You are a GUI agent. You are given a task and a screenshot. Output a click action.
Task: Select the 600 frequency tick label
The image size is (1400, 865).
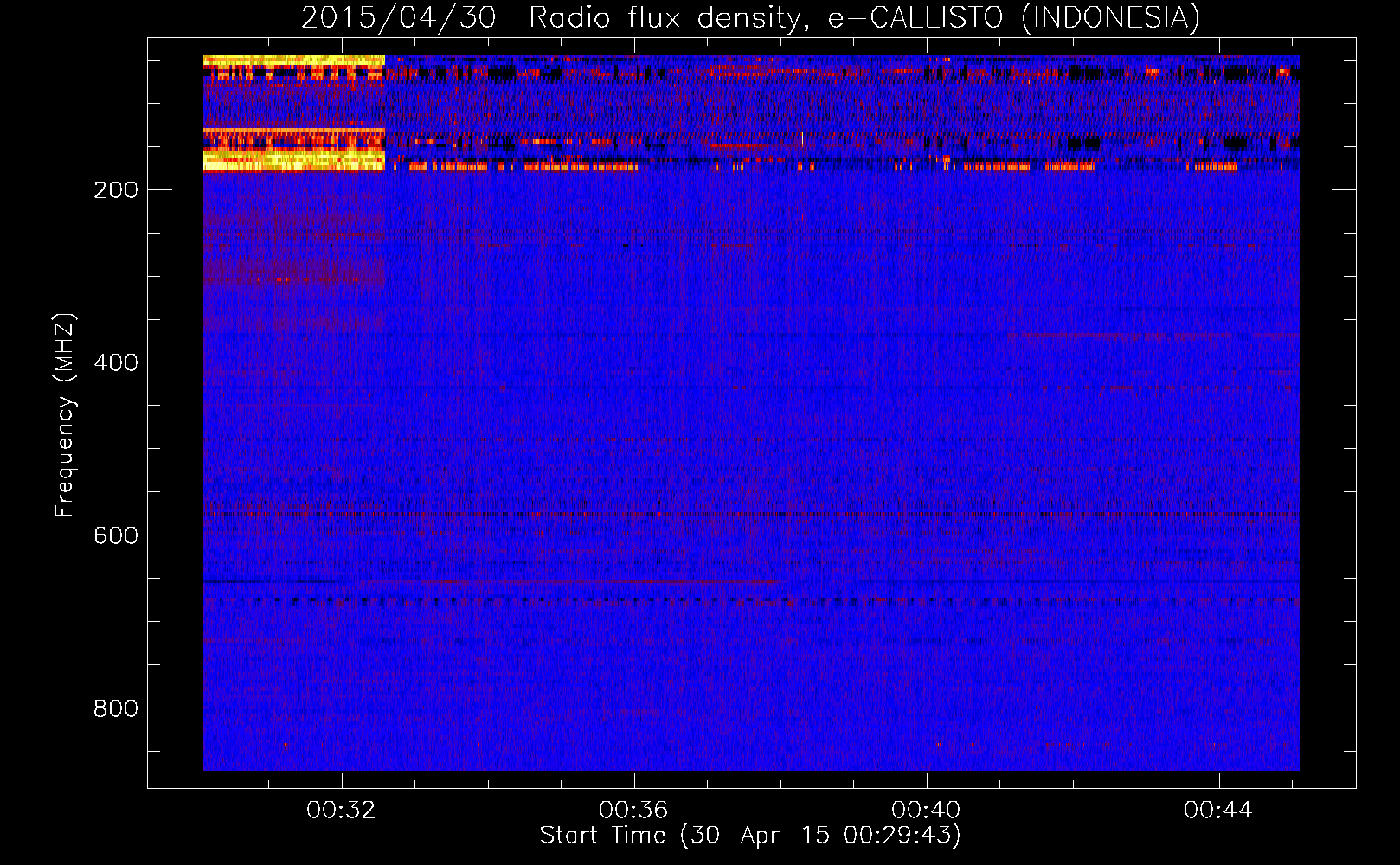tap(116, 536)
